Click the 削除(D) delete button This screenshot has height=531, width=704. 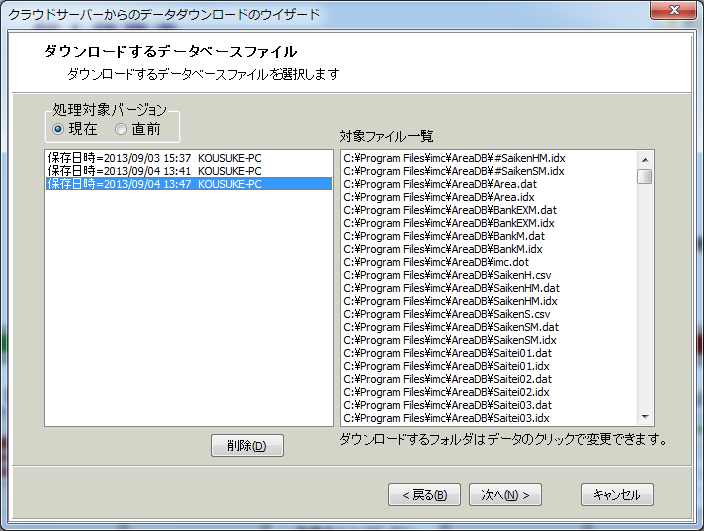(x=247, y=446)
